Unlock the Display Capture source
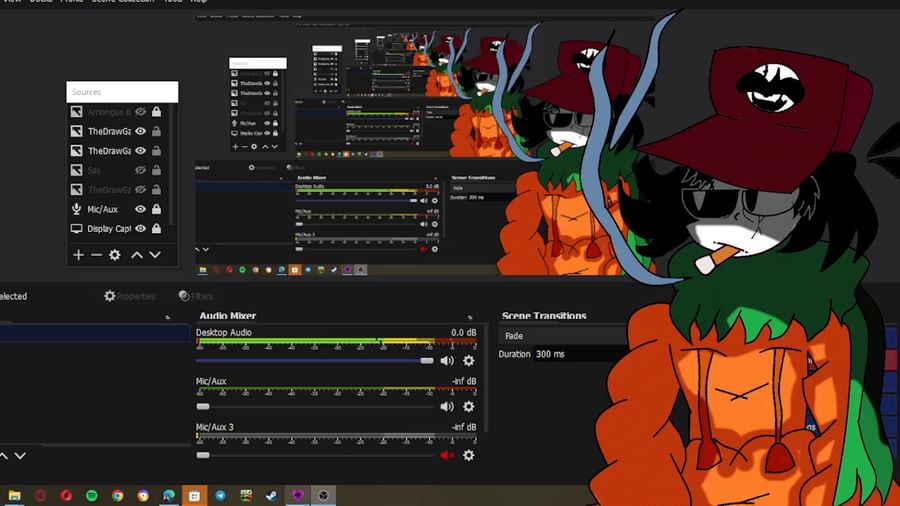Viewport: 900px width, 506px height. pos(156,228)
